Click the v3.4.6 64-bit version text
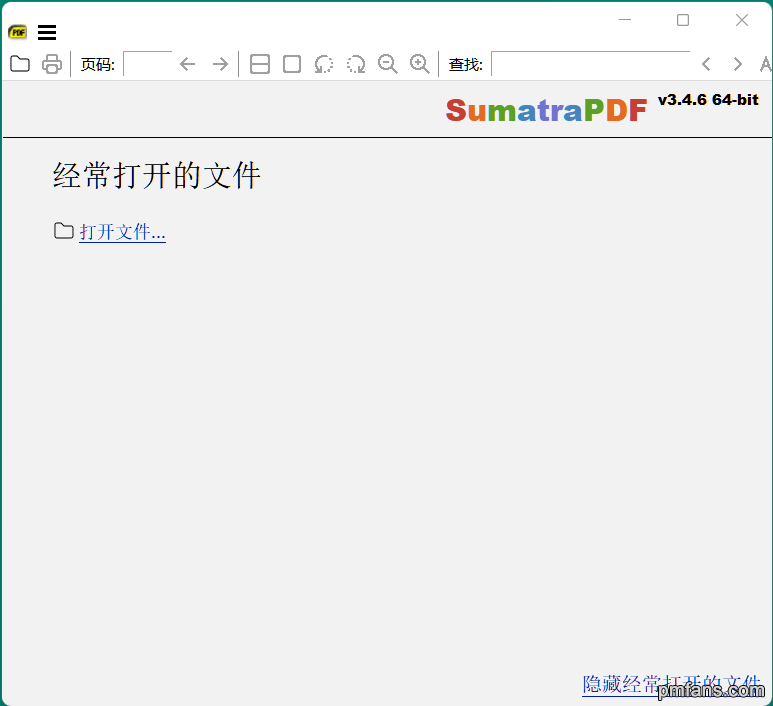The height and width of the screenshot is (706, 773). (708, 100)
